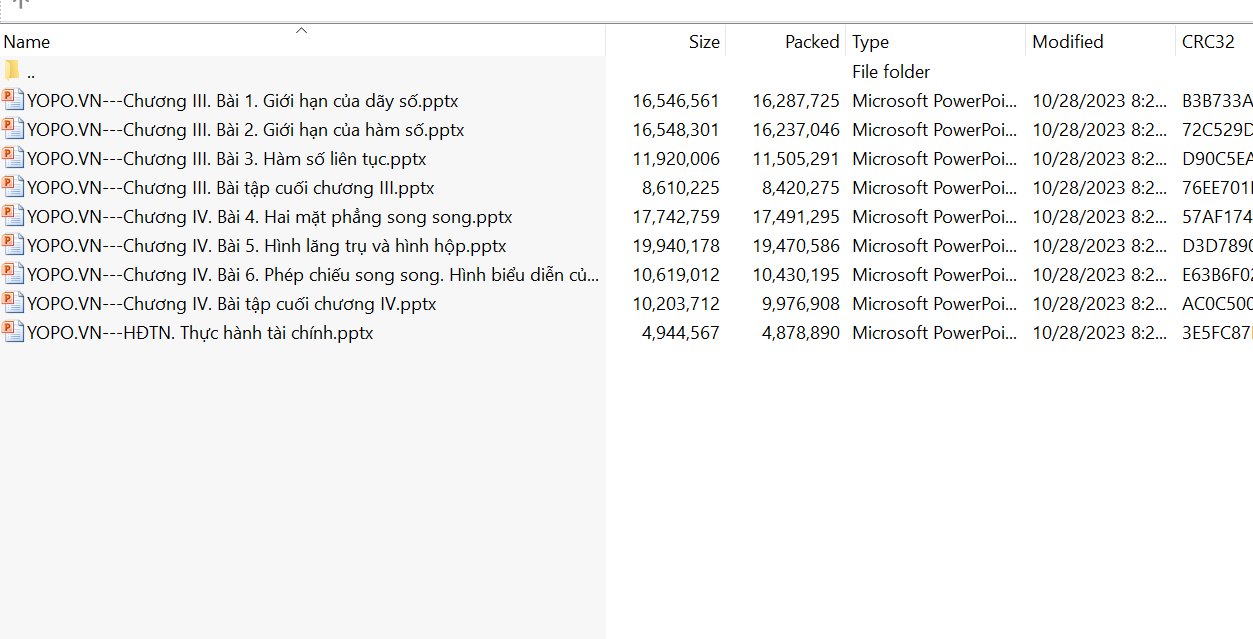Select the HĐTN Thực hành tài chính file icon
The width and height of the screenshot is (1253, 639).
(13, 332)
